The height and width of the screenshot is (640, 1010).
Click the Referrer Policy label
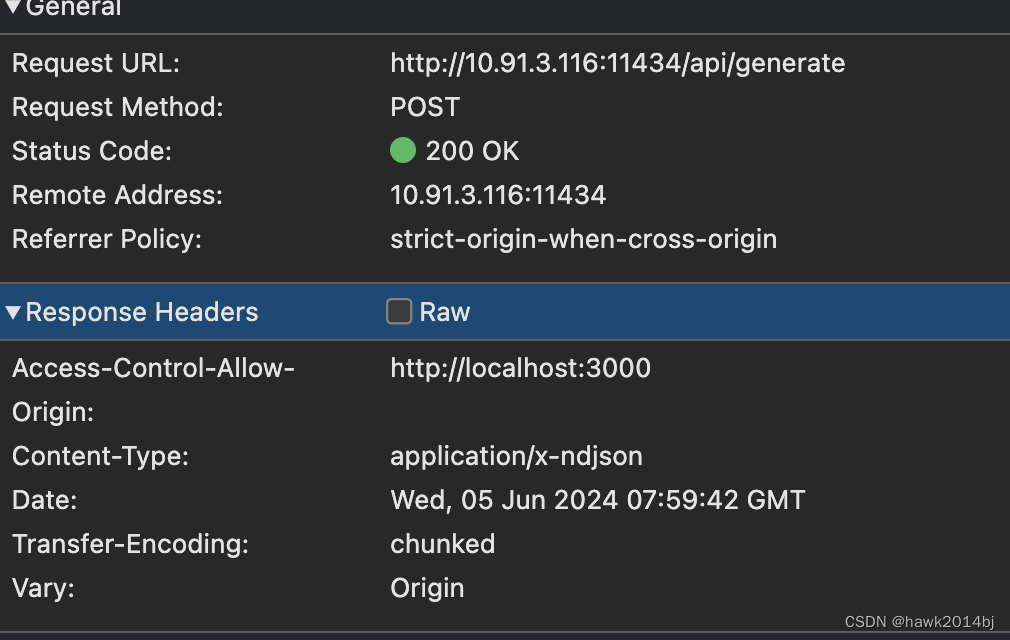pyautogui.click(x=107, y=239)
